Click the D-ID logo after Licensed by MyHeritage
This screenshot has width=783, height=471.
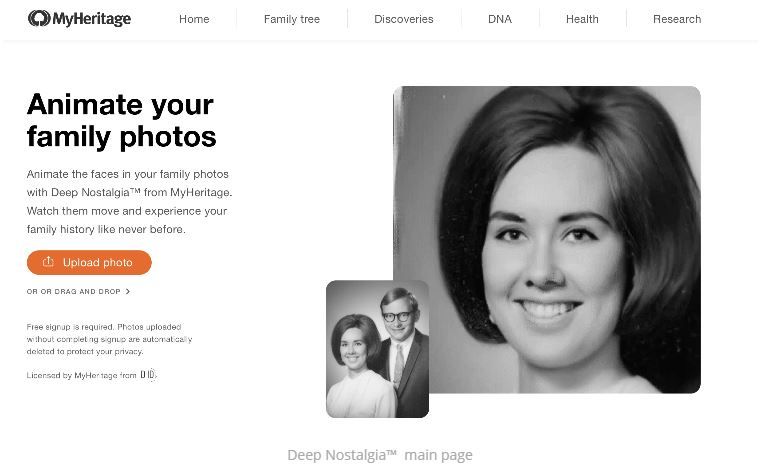click(x=148, y=374)
